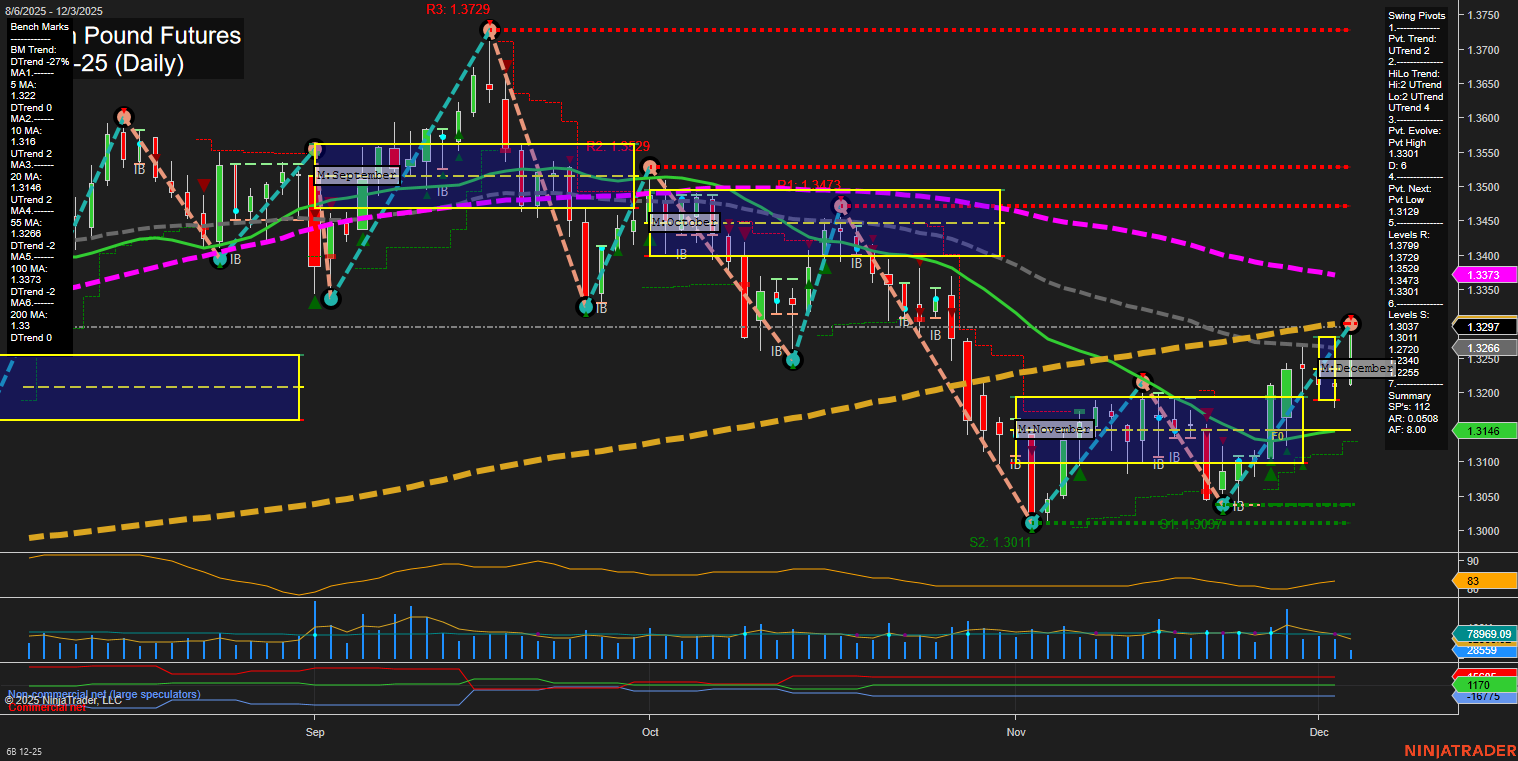Click the 'Levels S:' heading

(1410, 315)
